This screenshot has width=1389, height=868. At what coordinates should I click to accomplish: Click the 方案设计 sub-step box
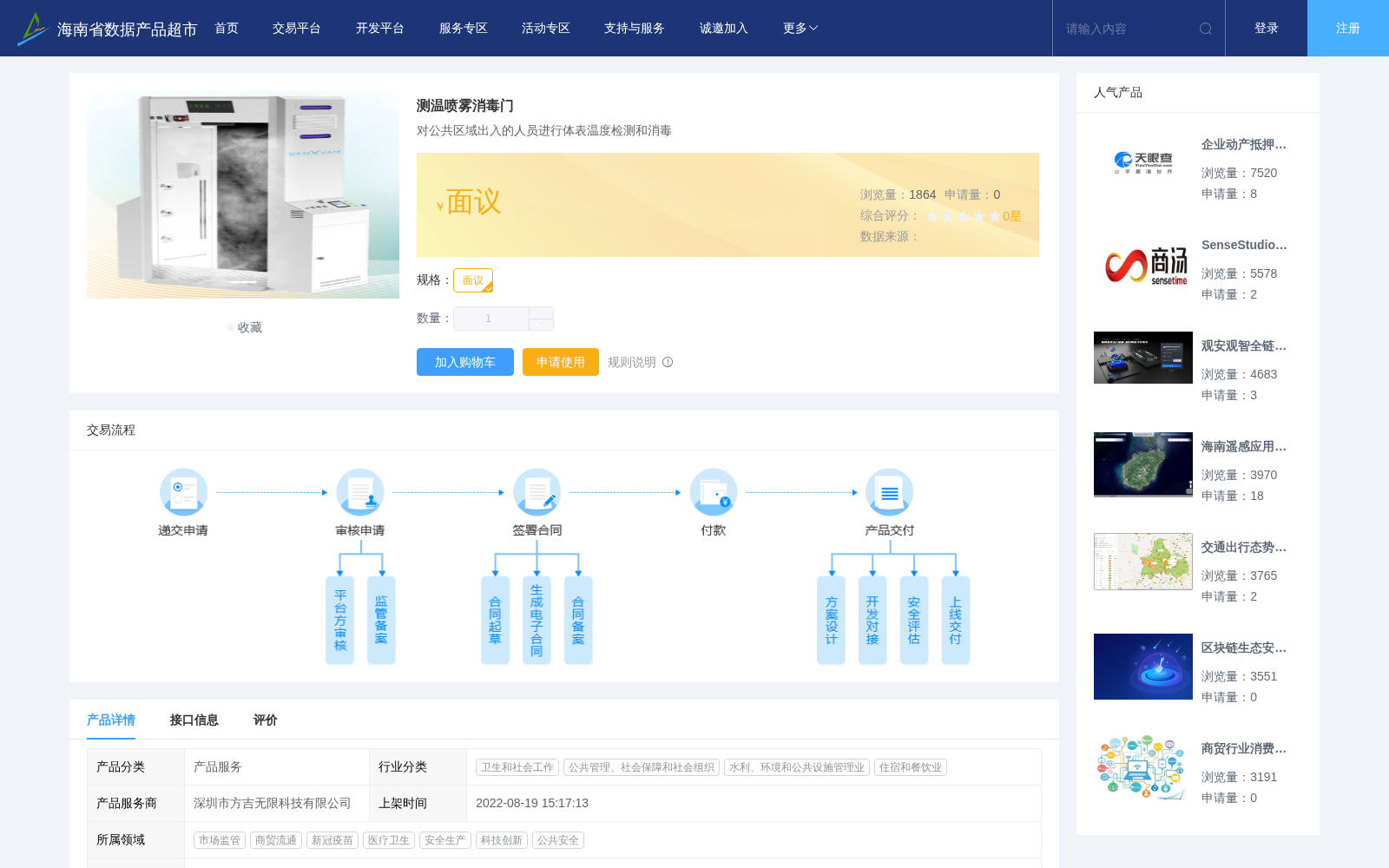[831, 621]
